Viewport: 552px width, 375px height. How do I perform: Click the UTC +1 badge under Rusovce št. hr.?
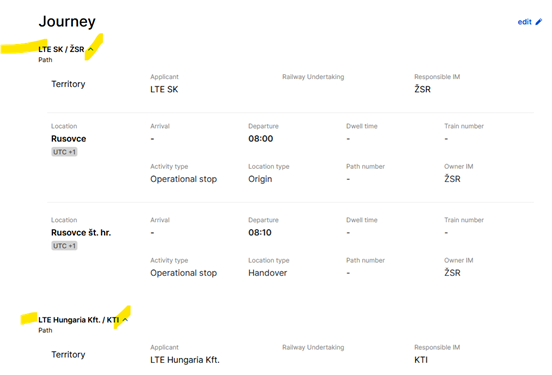[64, 246]
